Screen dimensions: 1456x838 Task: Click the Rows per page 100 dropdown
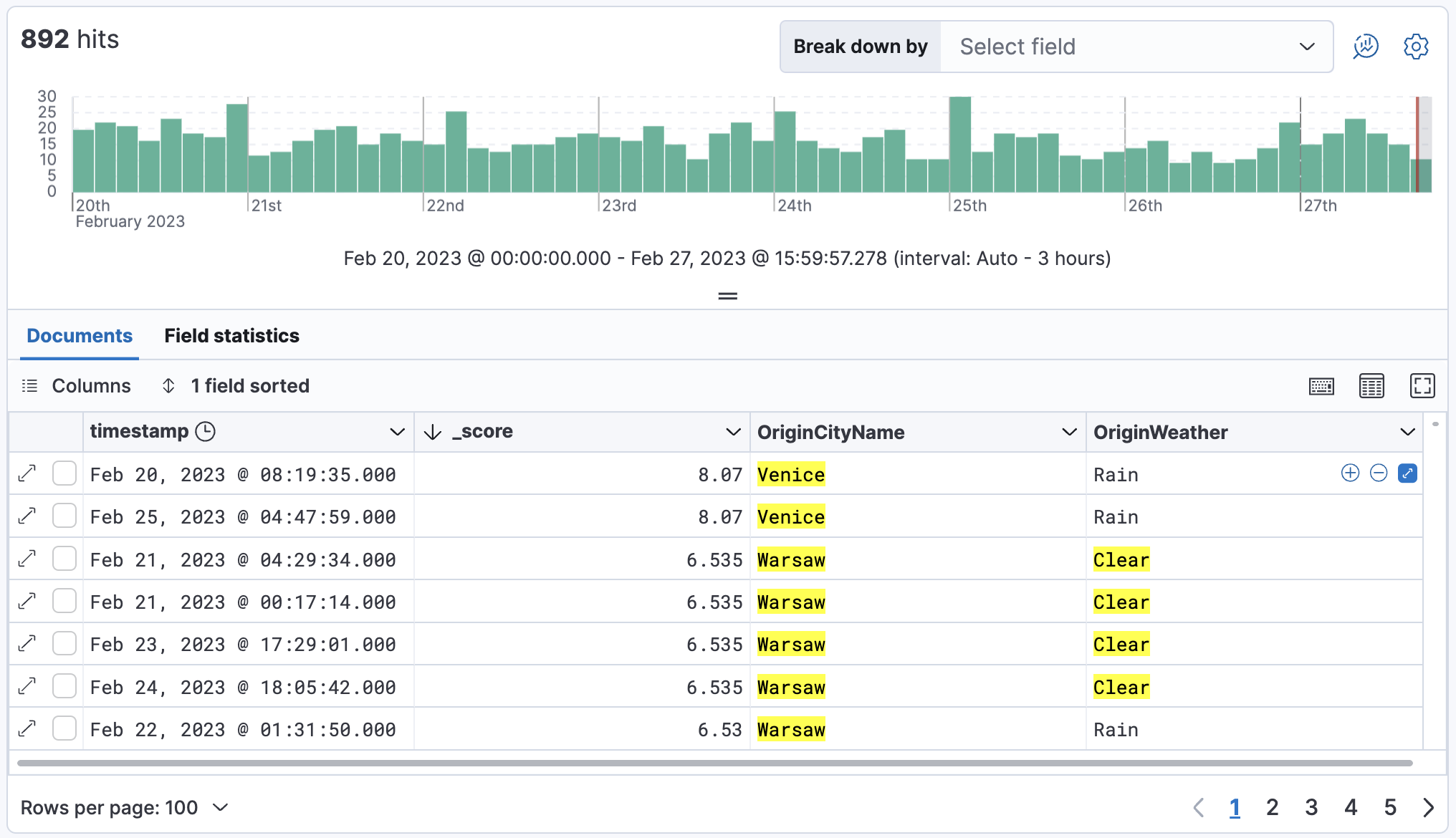(x=124, y=805)
